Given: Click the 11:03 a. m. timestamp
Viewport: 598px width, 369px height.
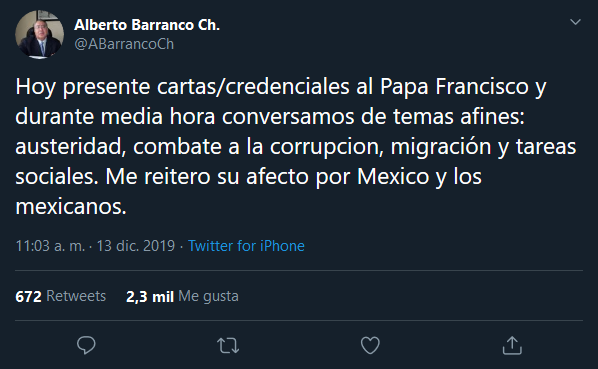Looking at the screenshot, I should [x=50, y=246].
